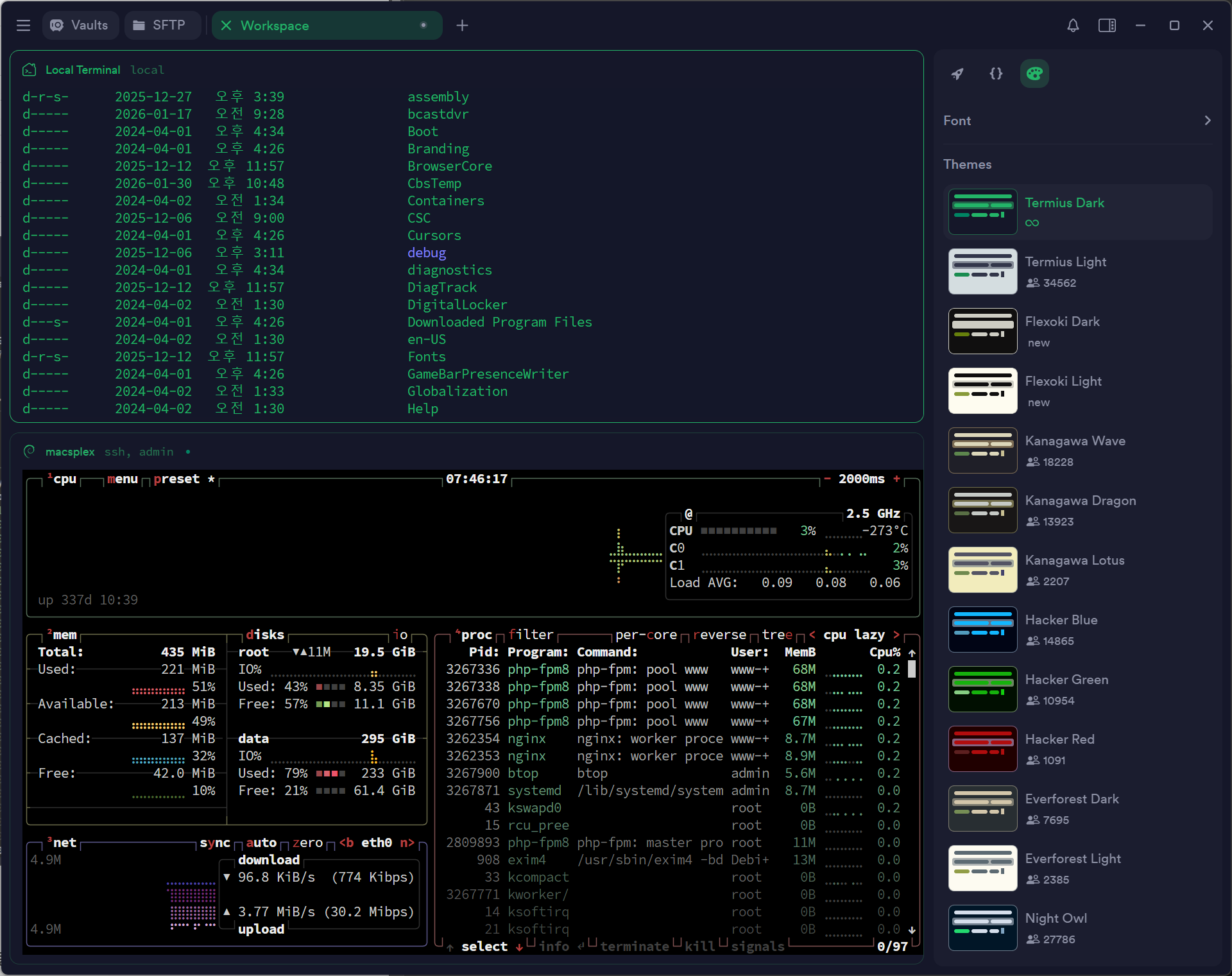Toggle the side panel layout icon
The image size is (1232, 976).
click(1107, 26)
